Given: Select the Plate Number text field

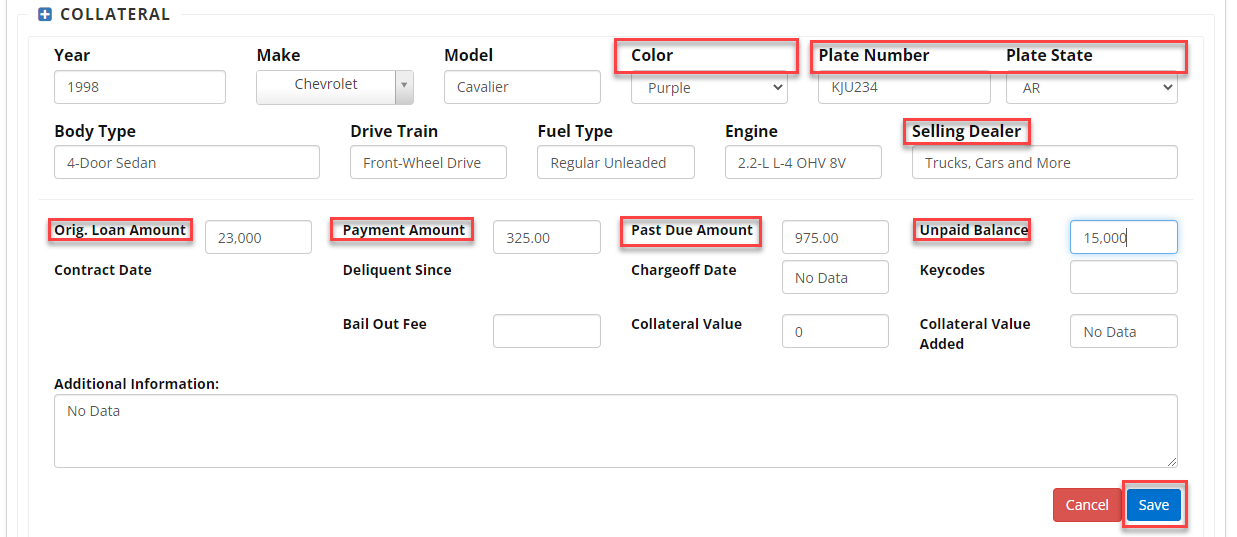Looking at the screenshot, I should point(904,87).
